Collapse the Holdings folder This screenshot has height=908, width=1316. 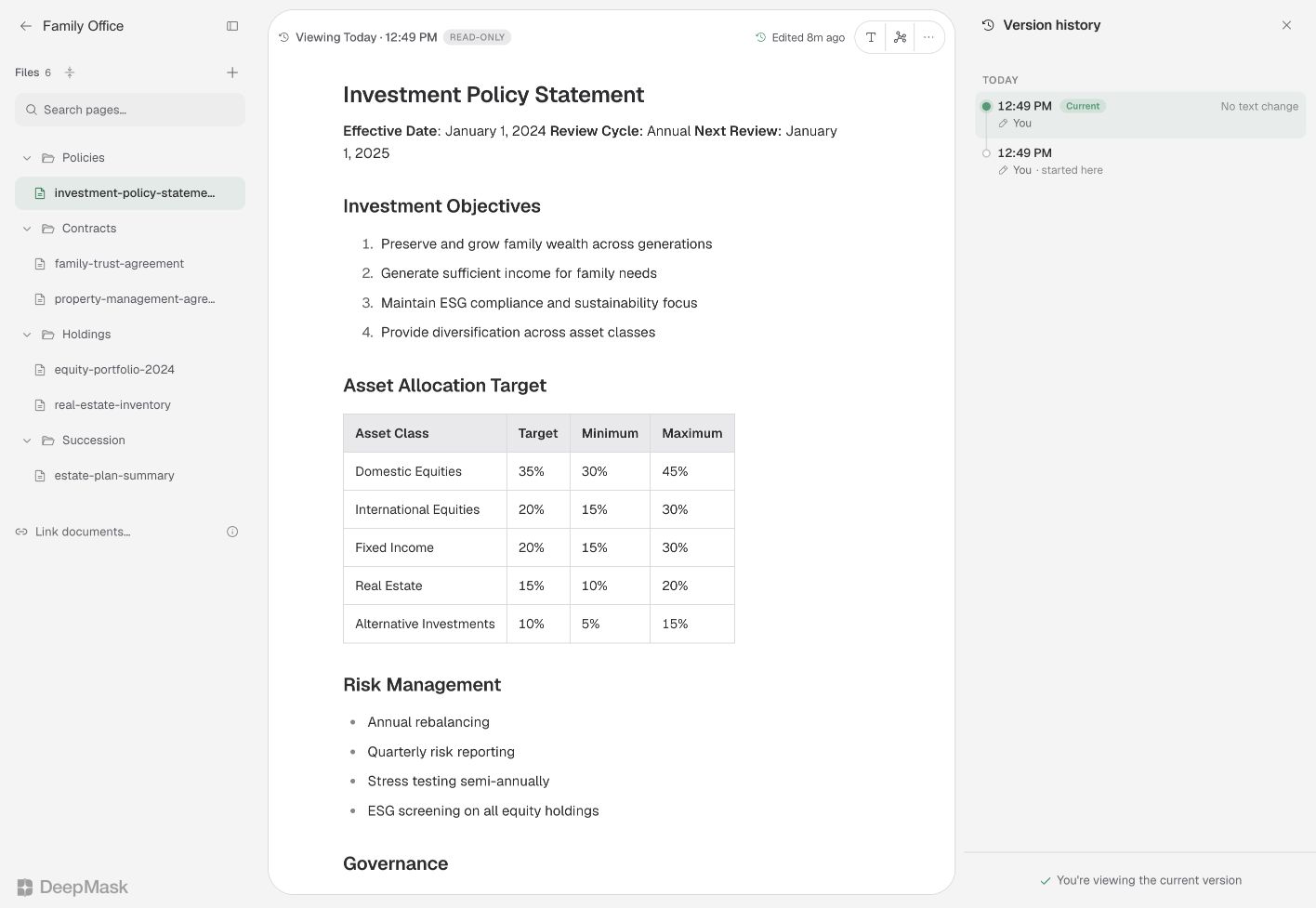(x=27, y=335)
